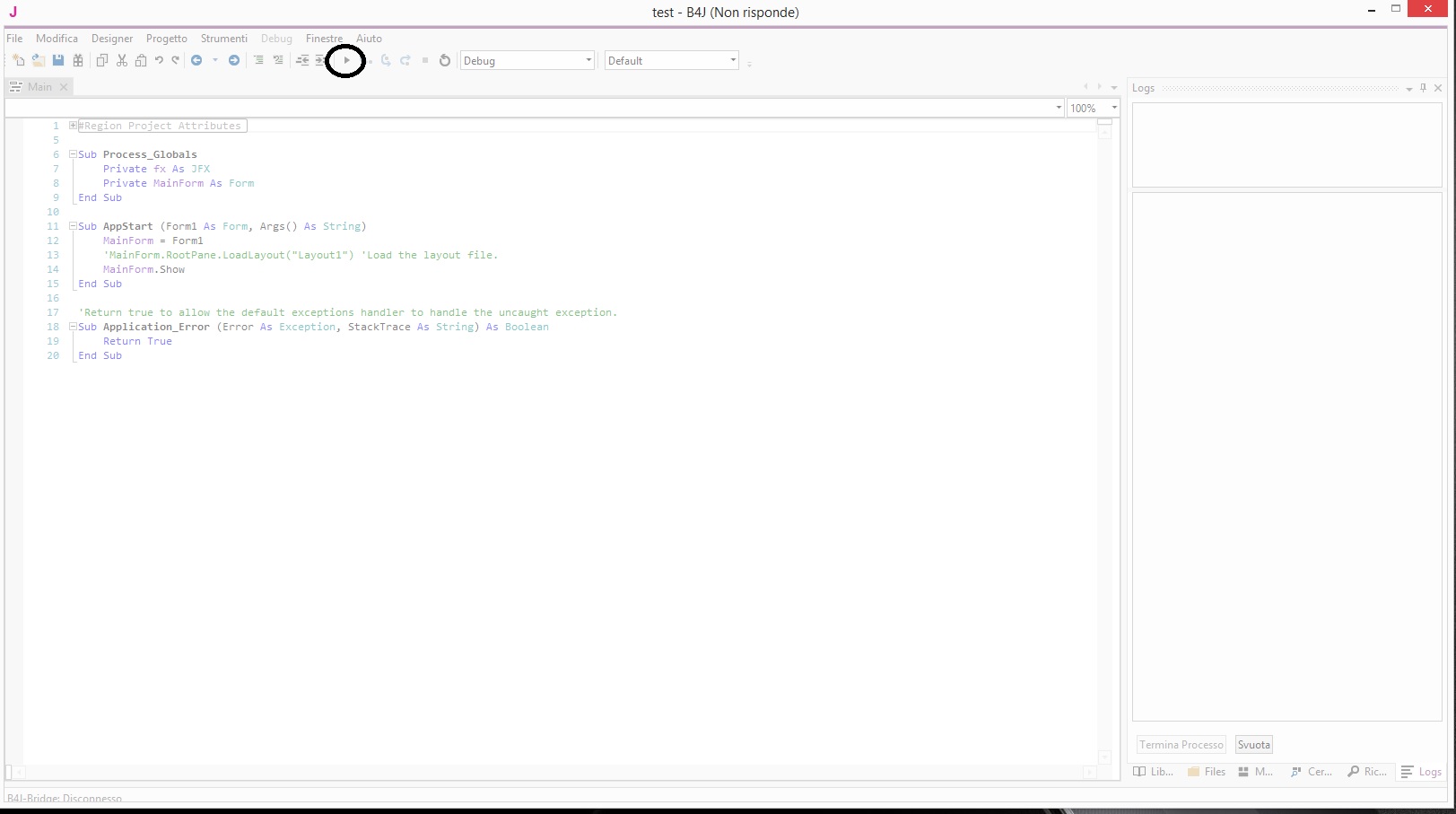Pin the Logs panel with the pin icon
Image resolution: width=1456 pixels, height=814 pixels.
point(1423,88)
